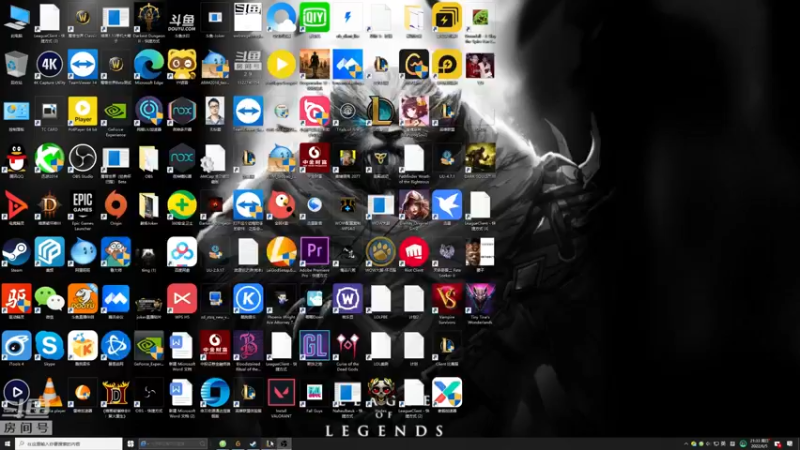Open the Fall Guys shortcut
800x450 pixels.
point(314,393)
